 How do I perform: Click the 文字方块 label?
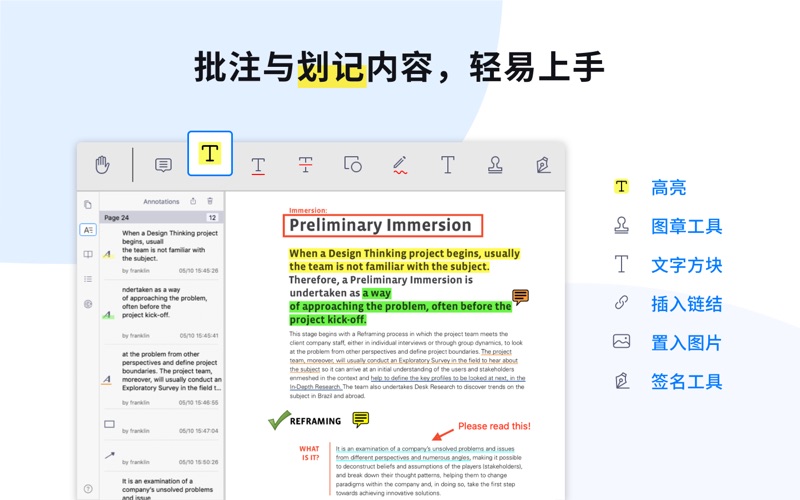coord(687,265)
